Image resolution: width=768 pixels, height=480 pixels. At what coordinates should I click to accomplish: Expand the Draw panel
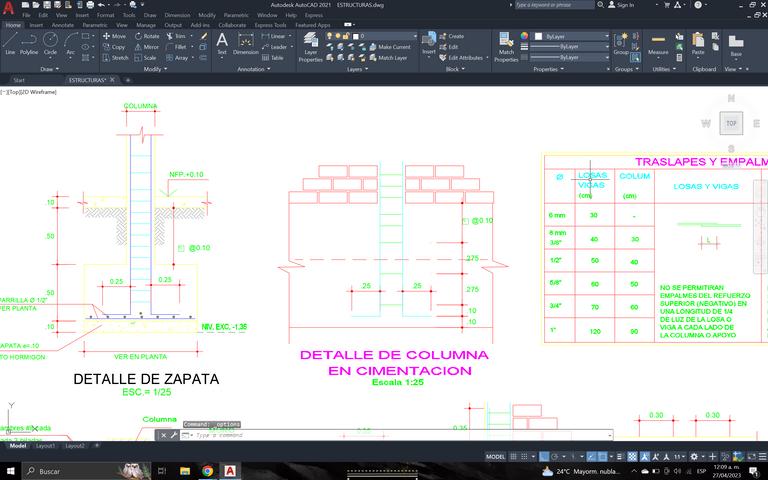click(x=49, y=69)
